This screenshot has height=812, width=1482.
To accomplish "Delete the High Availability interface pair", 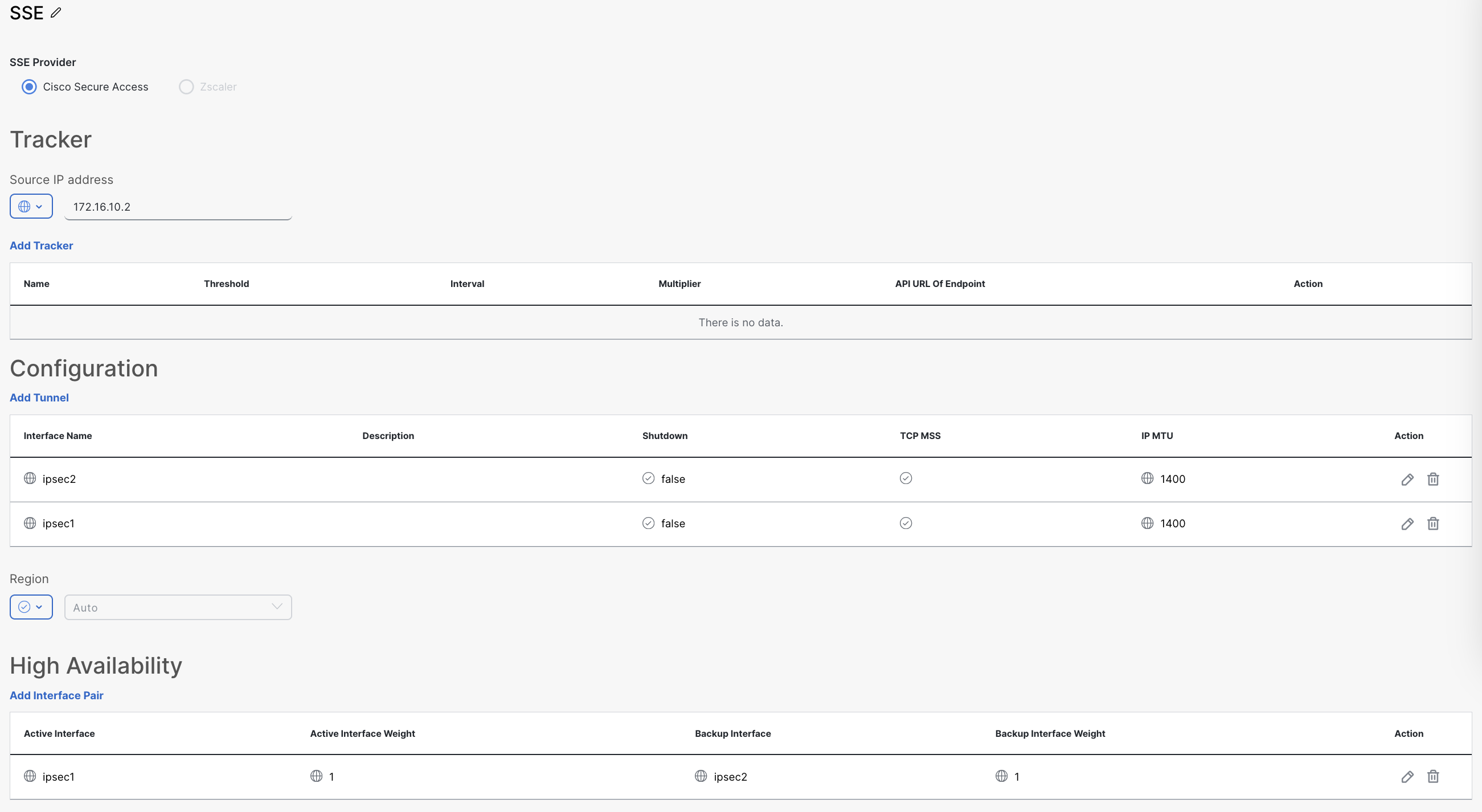I will pos(1432,776).
